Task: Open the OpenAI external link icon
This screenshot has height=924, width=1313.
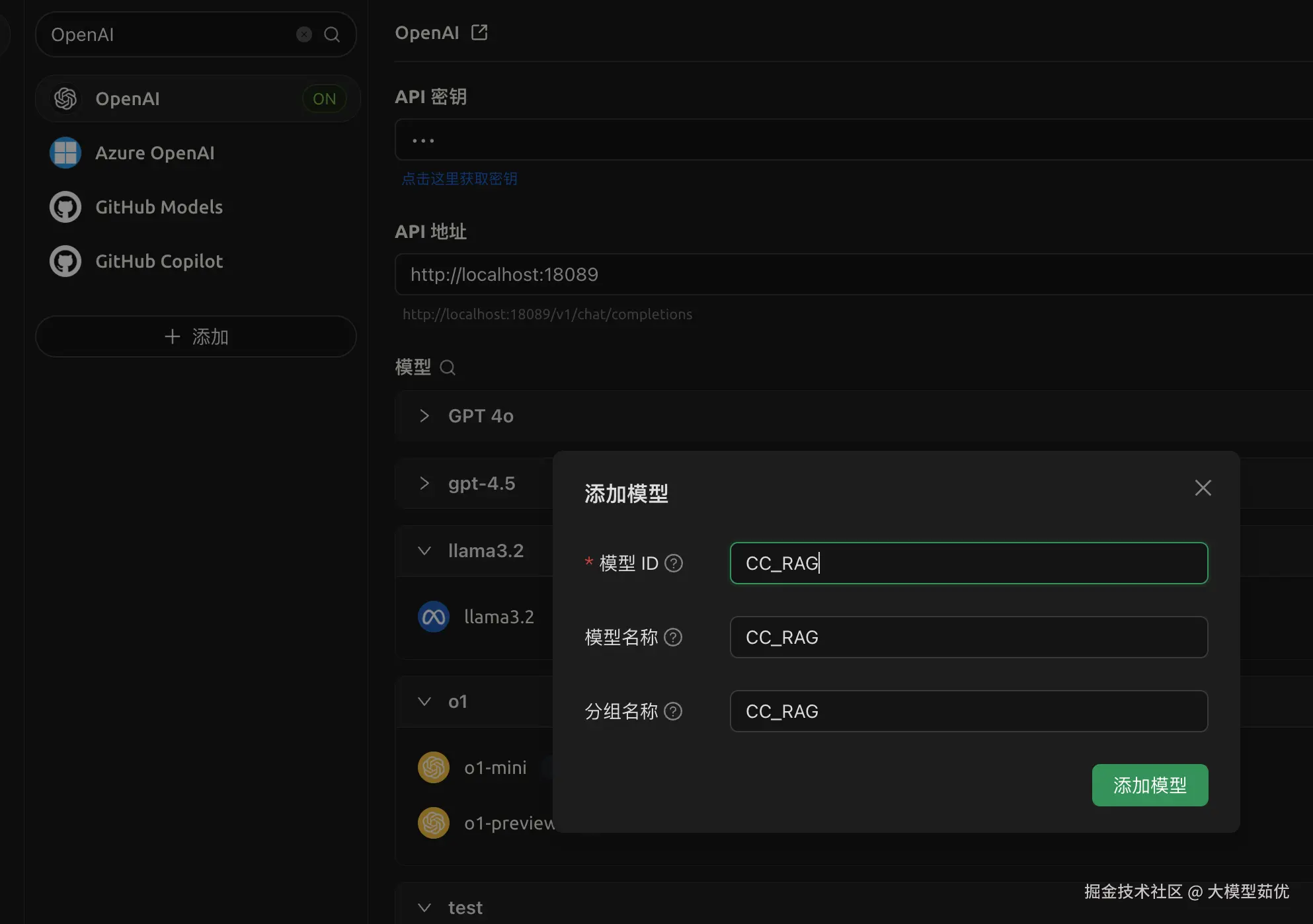Action: 479,32
